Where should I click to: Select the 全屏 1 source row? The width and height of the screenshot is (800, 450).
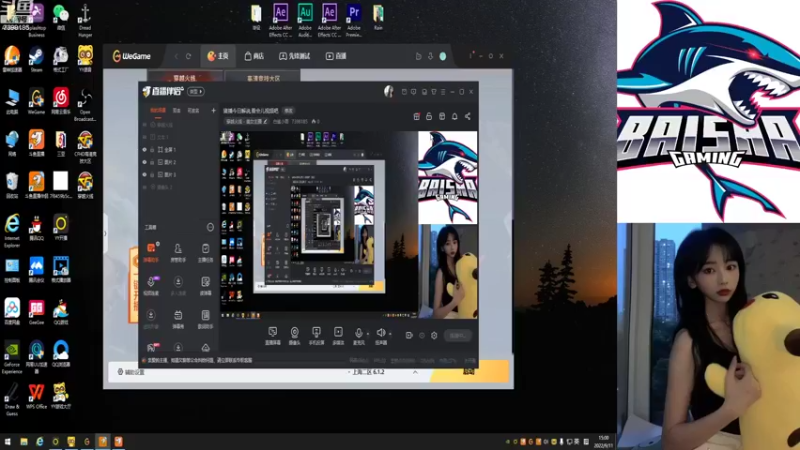179,149
